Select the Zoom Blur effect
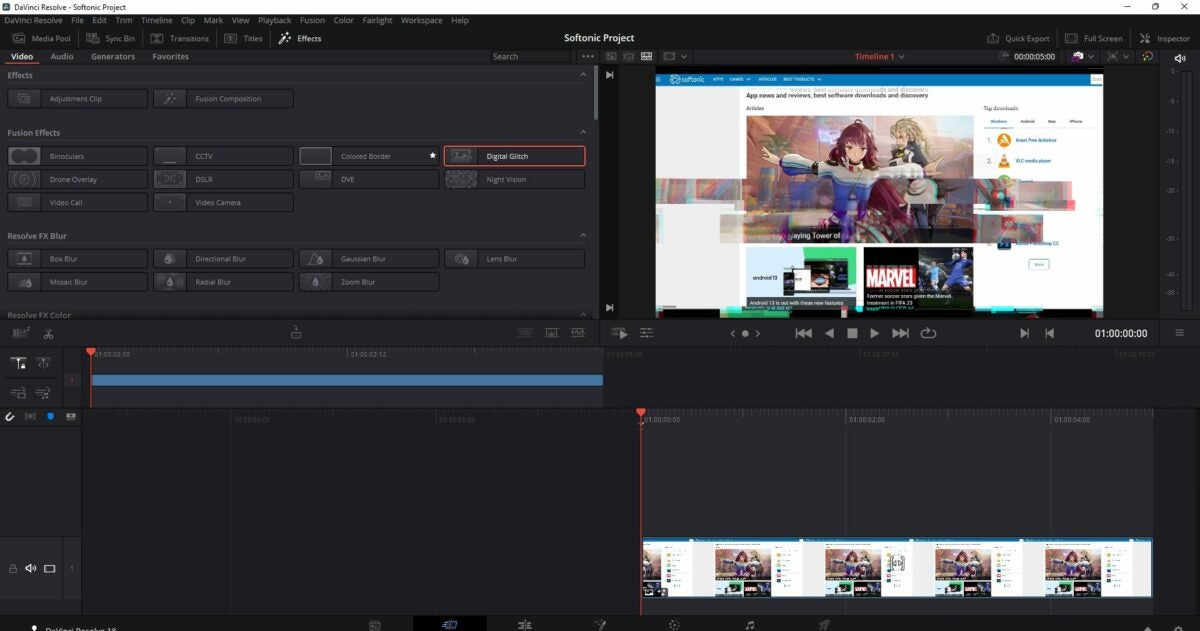 [x=369, y=282]
